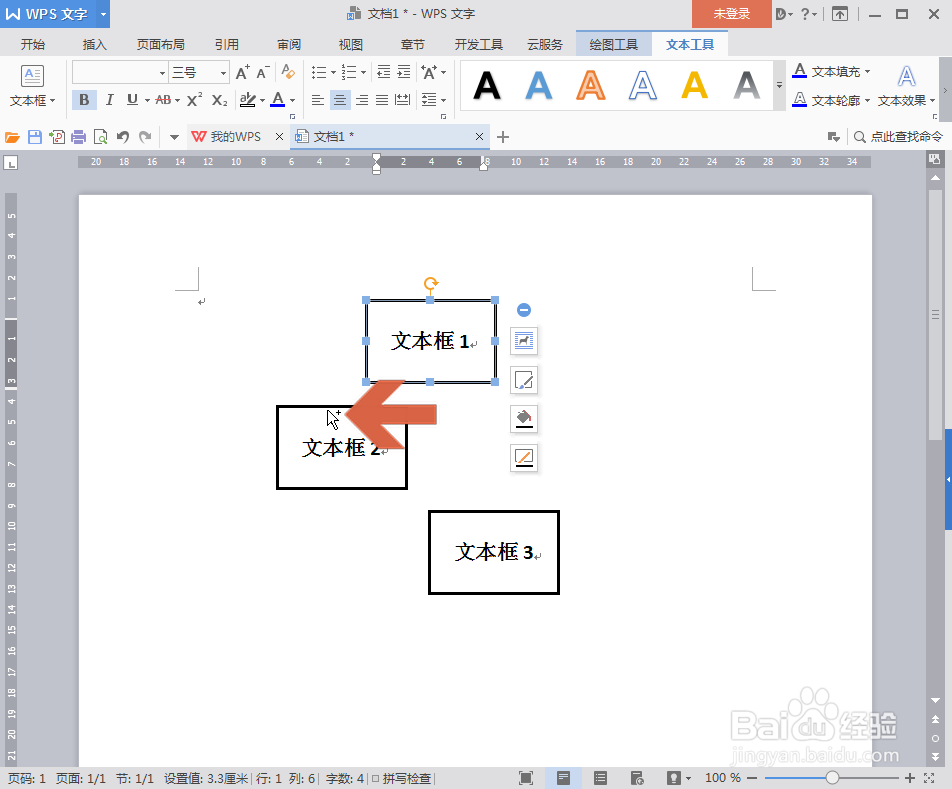The width and height of the screenshot is (952, 789).
Task: Click the distributed alignment icon
Action: pos(403,100)
